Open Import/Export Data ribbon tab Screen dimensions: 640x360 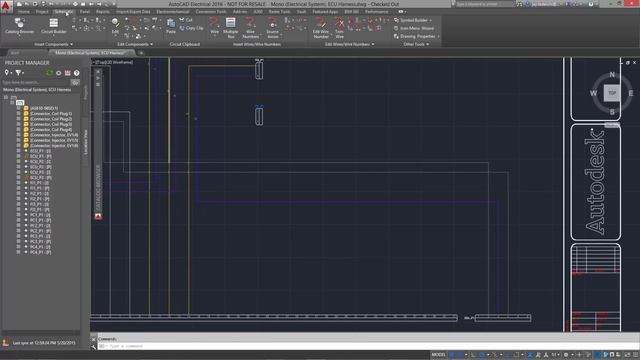point(133,12)
